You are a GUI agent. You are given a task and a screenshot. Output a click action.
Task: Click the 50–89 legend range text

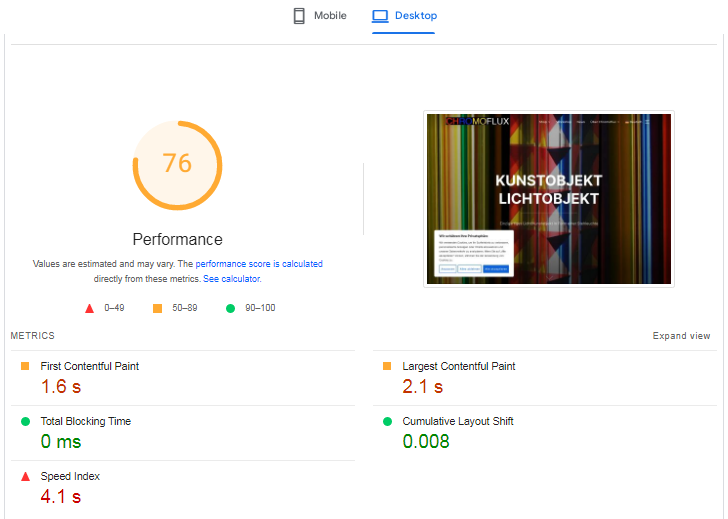pos(185,308)
